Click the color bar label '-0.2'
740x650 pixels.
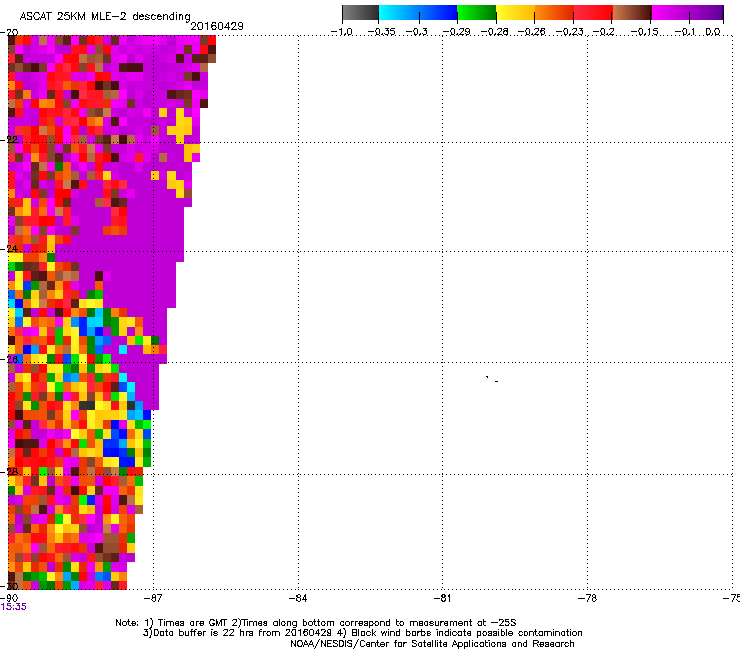[603, 32]
